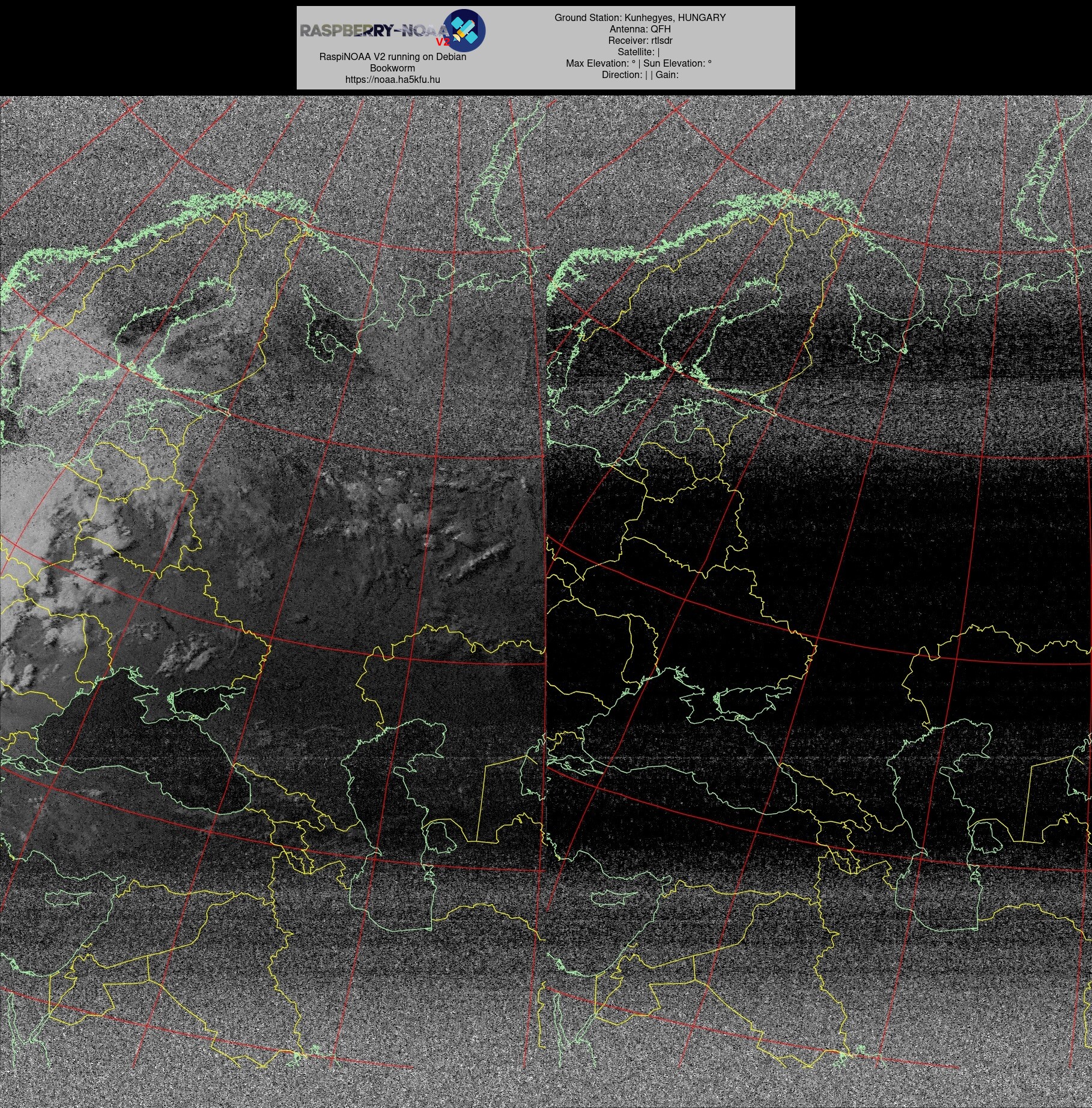
Task: Click the RASPBERRY-NOAA logo text
Action: coord(374,31)
